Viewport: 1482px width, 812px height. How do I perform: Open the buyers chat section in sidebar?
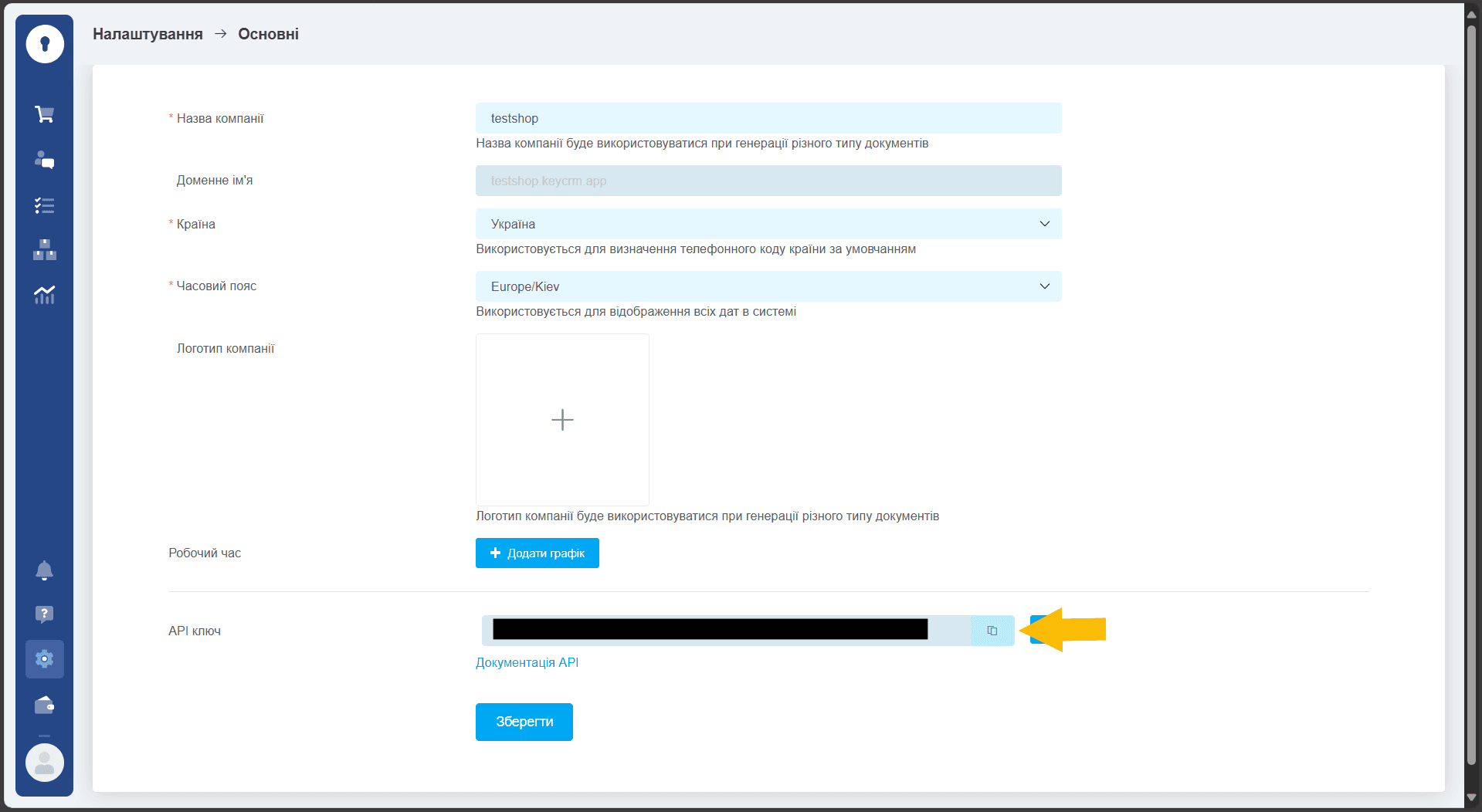click(x=44, y=161)
